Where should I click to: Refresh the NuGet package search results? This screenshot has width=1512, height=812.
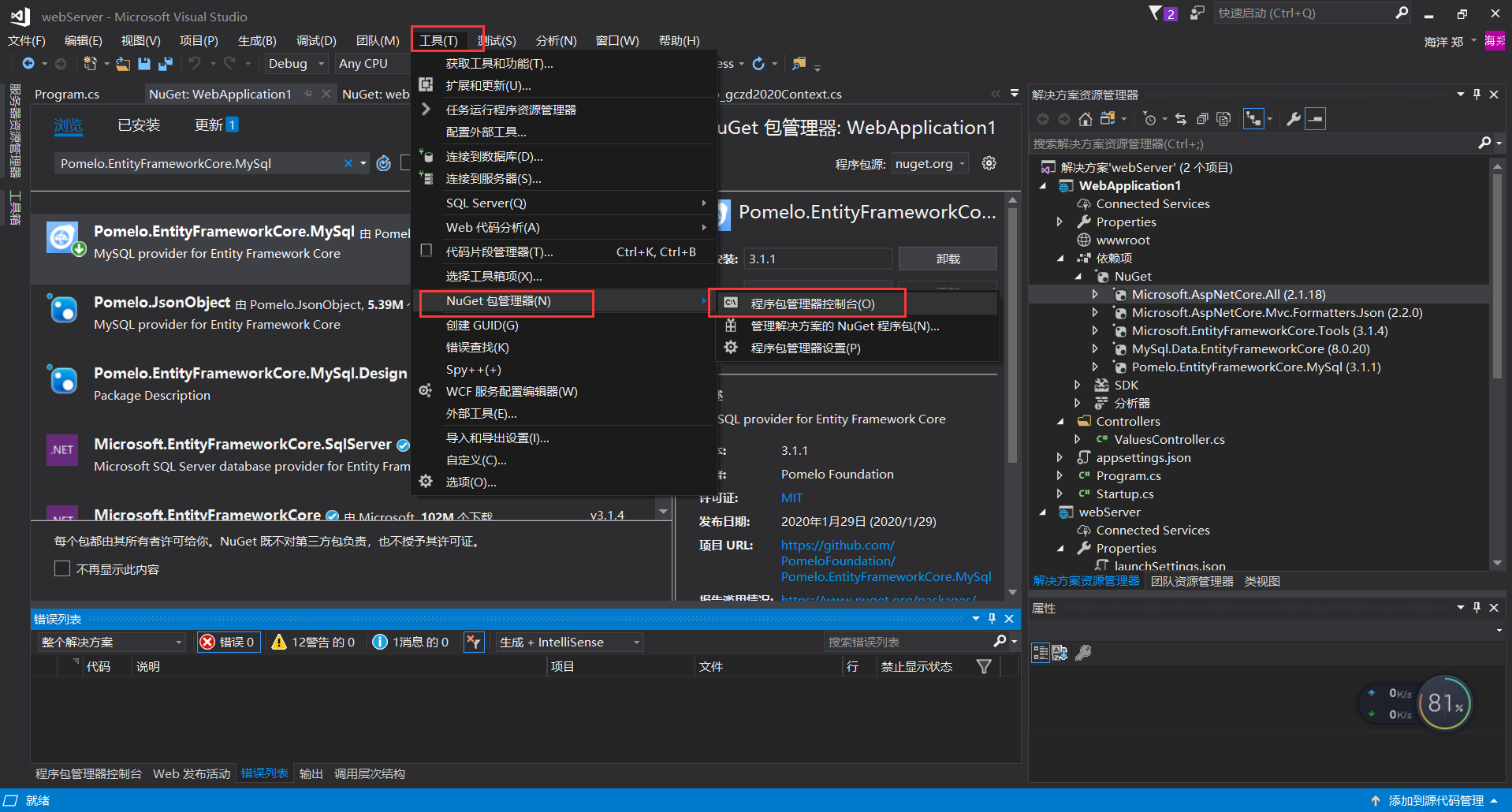tap(384, 163)
